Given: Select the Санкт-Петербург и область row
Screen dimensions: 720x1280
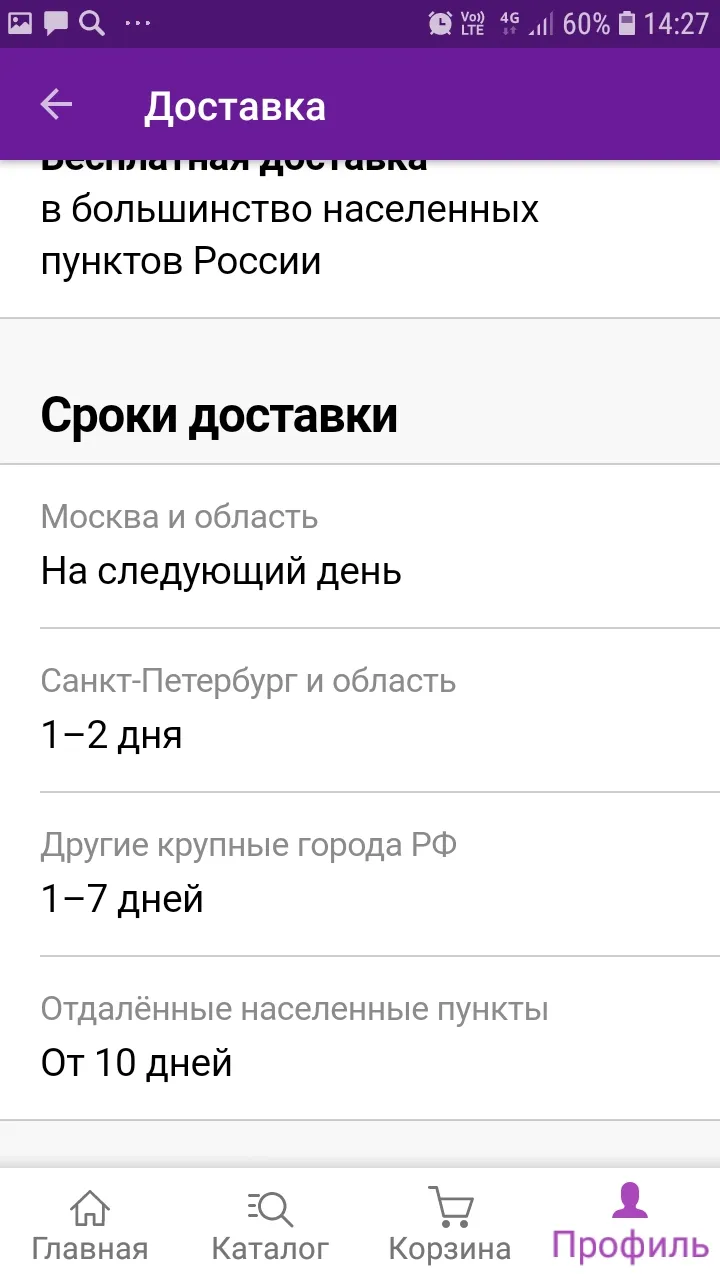Looking at the screenshot, I should pos(360,710).
